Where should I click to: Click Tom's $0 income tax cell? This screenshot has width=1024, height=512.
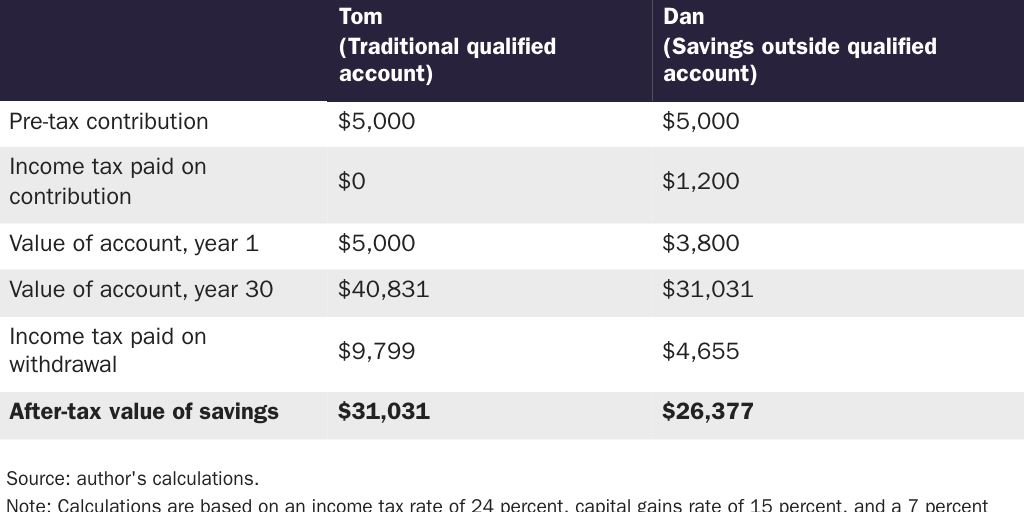point(353,181)
